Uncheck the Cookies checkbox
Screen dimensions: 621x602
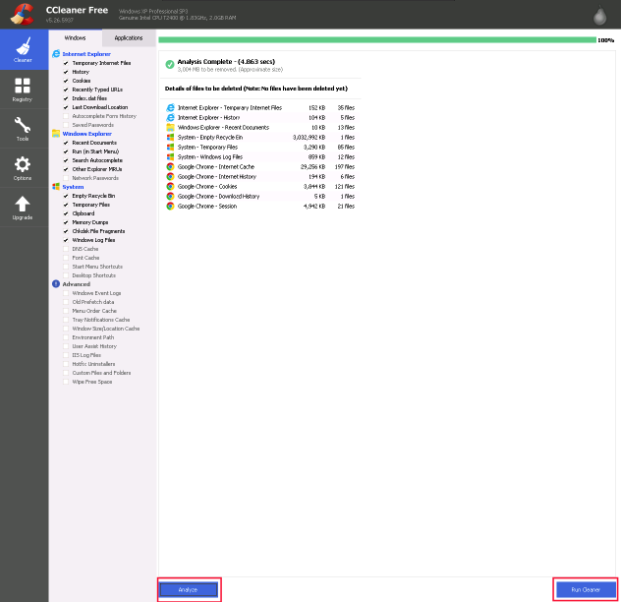[66, 81]
